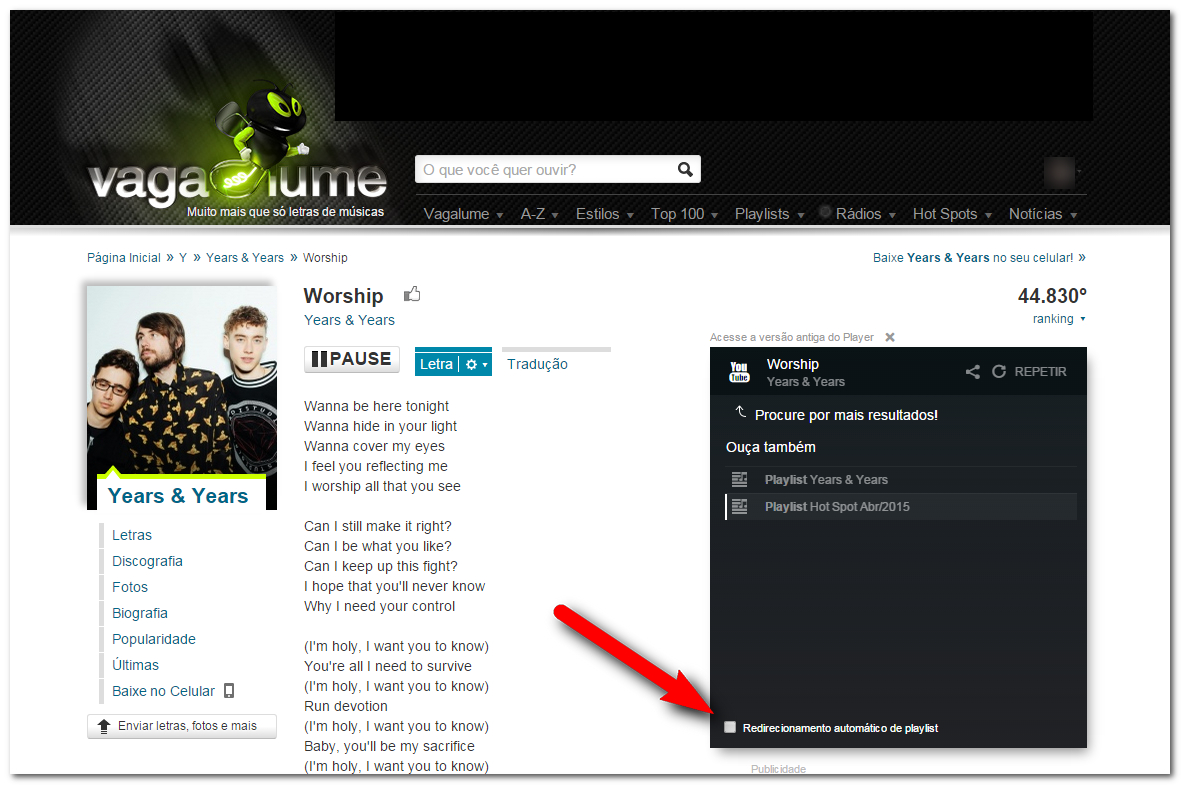Click the 44.830° ranking number
The image size is (1181, 785).
coord(1052,296)
